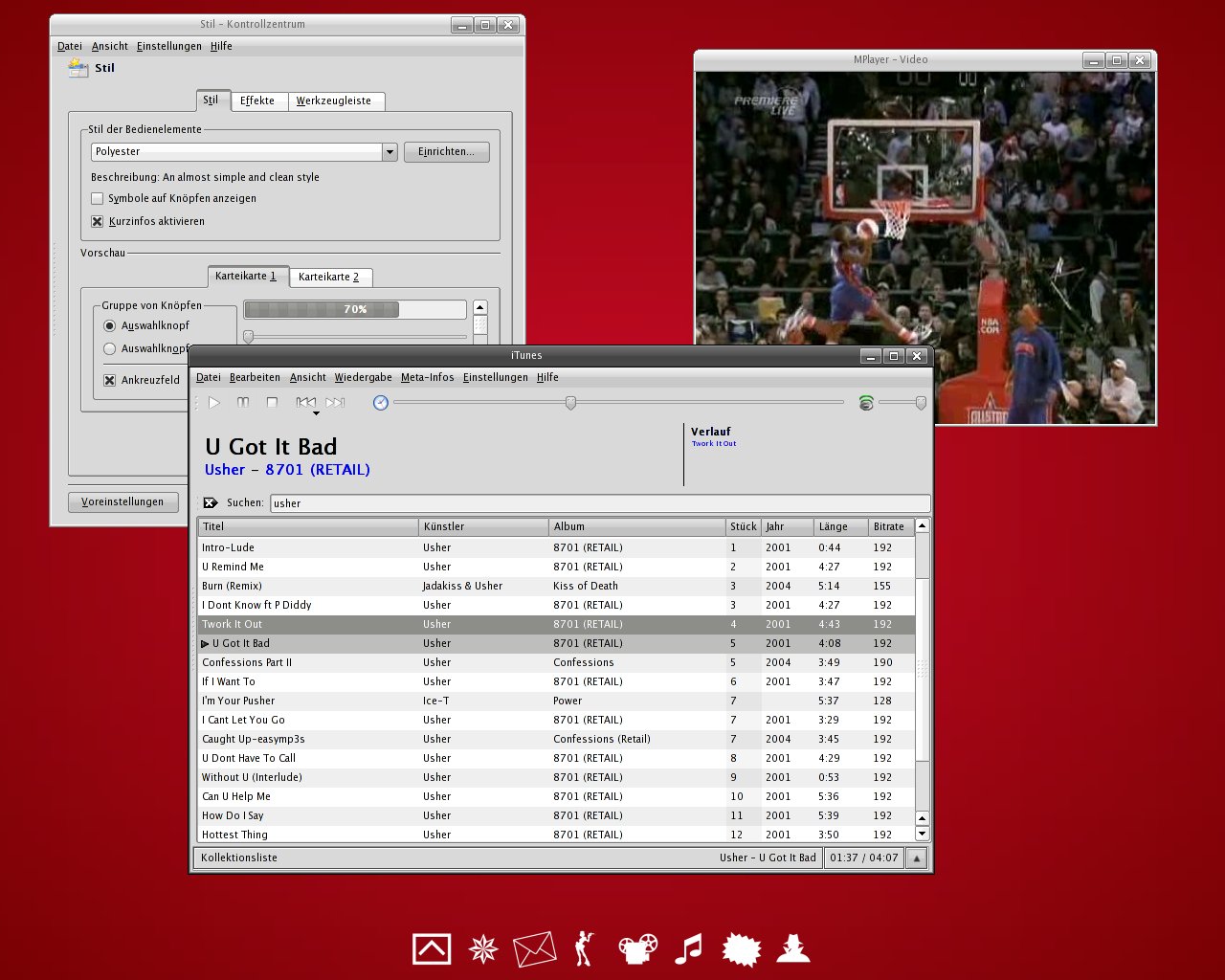Image resolution: width=1225 pixels, height=980 pixels.
Task: Click the pause button in iTunes toolbar
Action: coord(243,403)
